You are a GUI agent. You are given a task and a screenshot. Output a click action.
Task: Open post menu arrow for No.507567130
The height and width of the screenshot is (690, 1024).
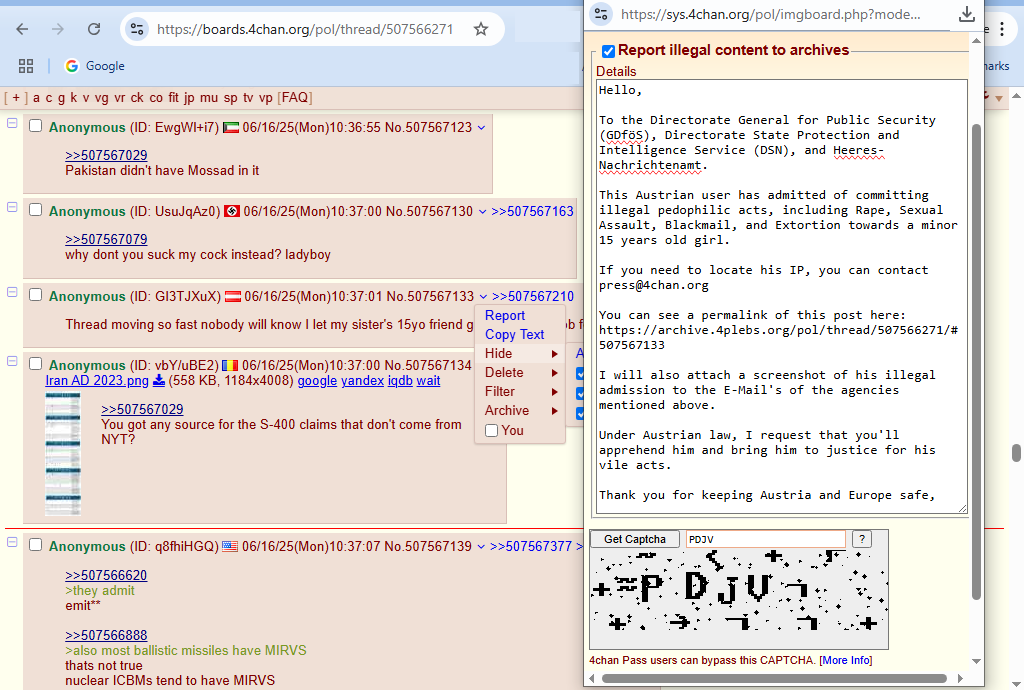tap(483, 212)
